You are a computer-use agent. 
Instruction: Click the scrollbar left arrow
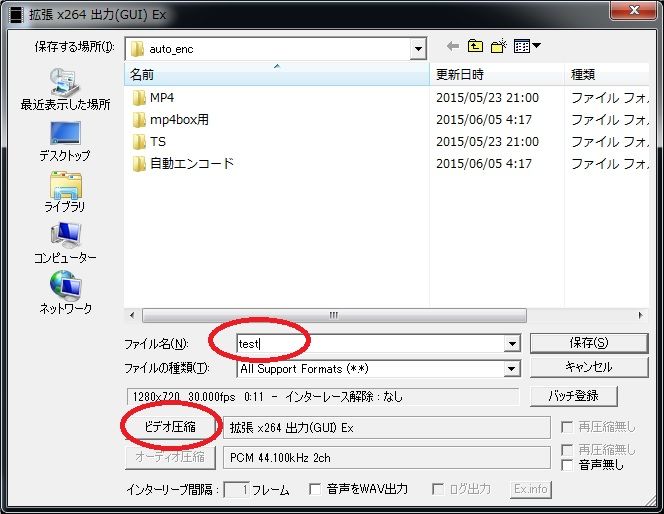132,315
